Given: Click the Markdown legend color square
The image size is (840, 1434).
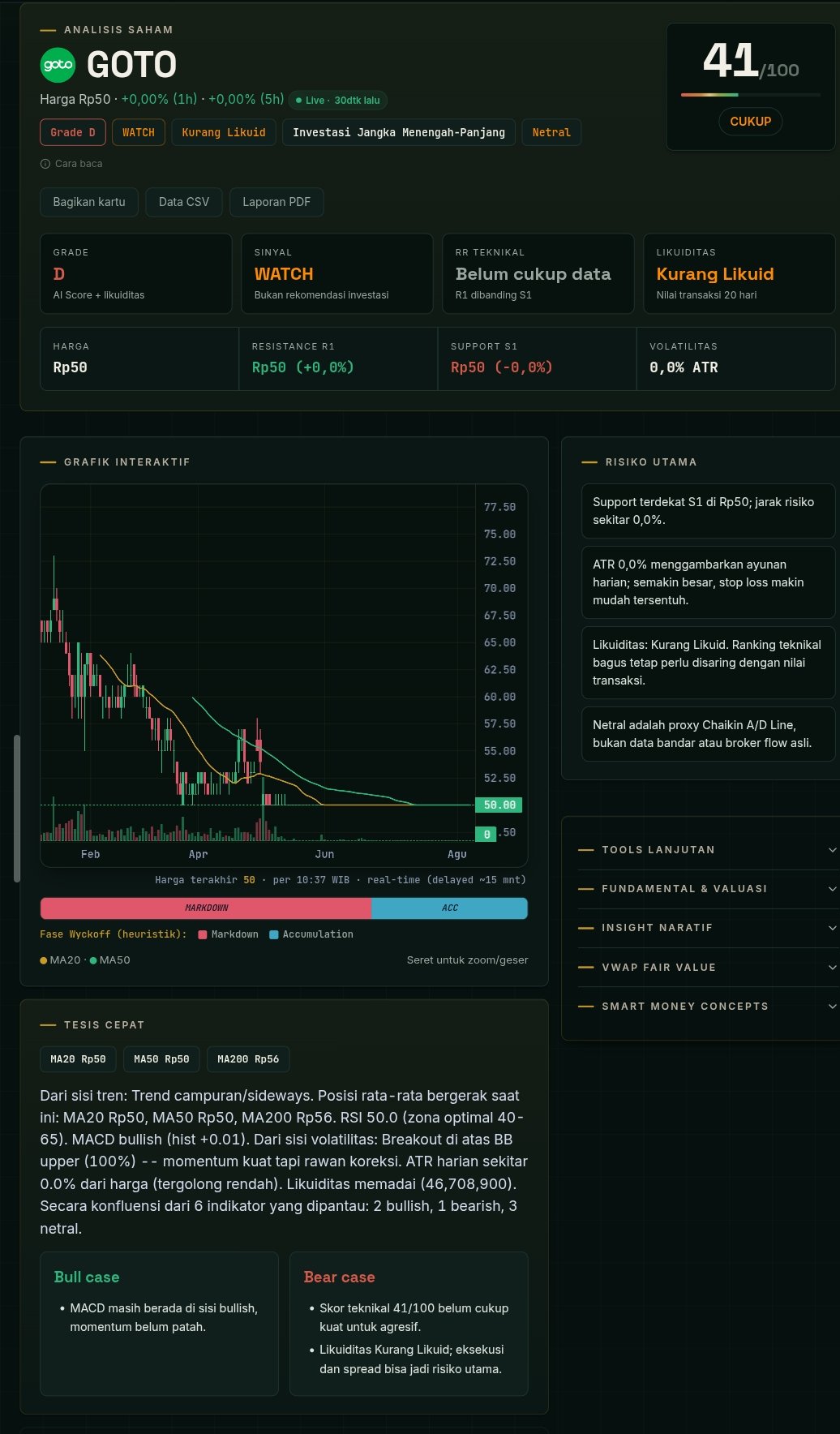Looking at the screenshot, I should point(203,934).
